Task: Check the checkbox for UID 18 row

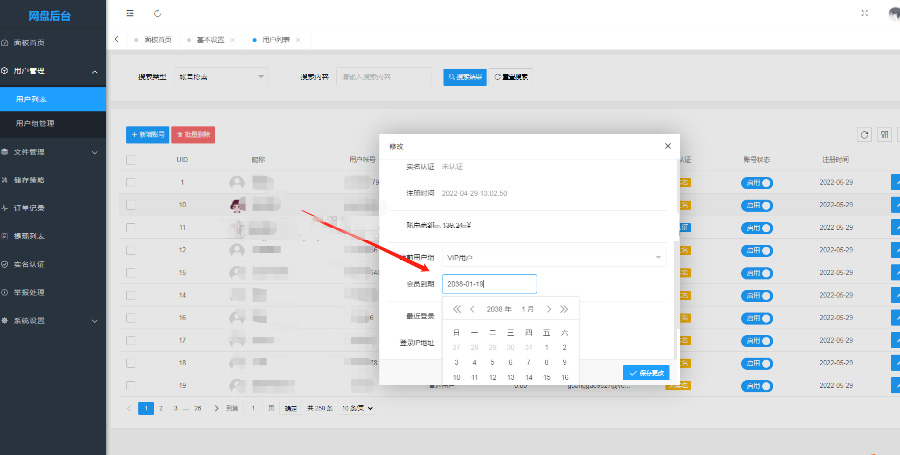Action: [131, 363]
